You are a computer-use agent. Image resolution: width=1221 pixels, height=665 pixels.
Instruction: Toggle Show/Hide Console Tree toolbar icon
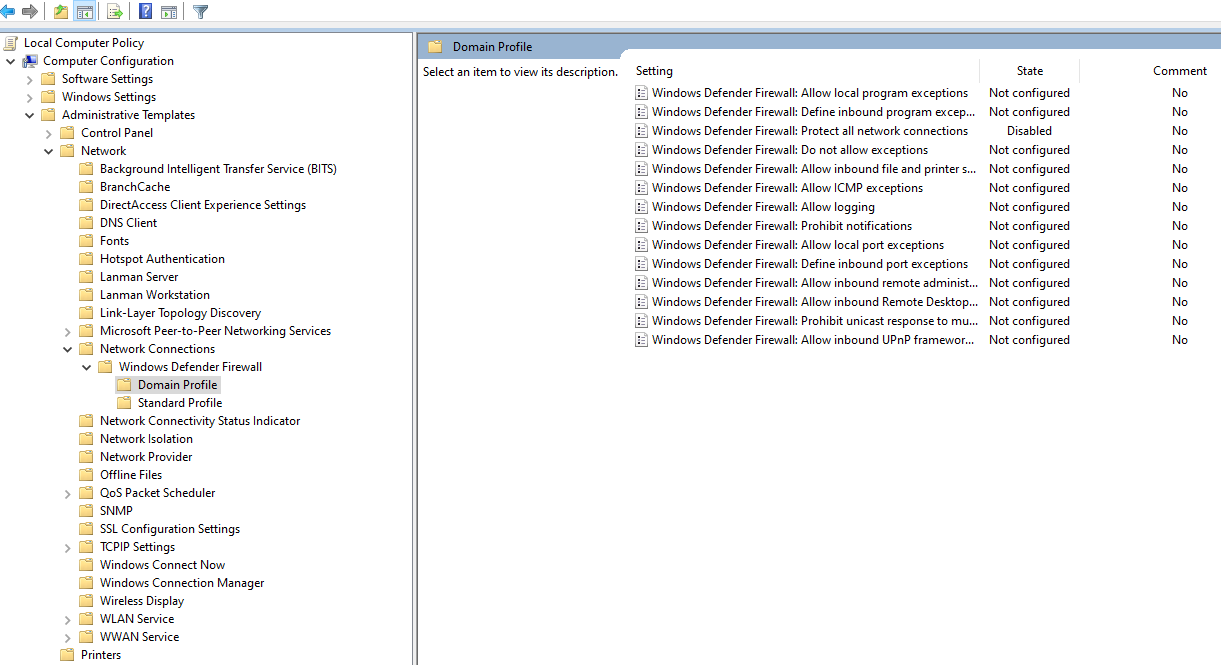84,12
